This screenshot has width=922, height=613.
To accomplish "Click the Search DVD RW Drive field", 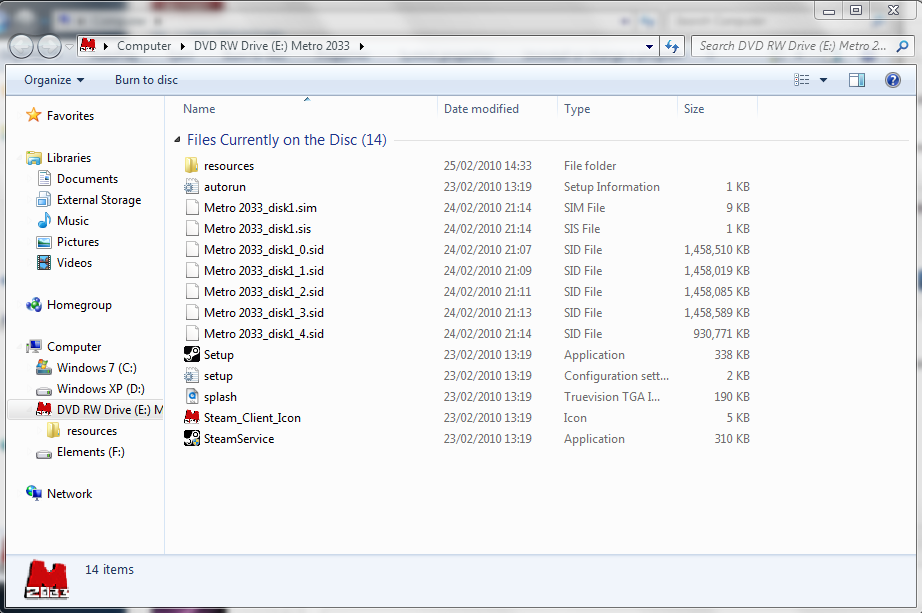I will click(x=790, y=46).
